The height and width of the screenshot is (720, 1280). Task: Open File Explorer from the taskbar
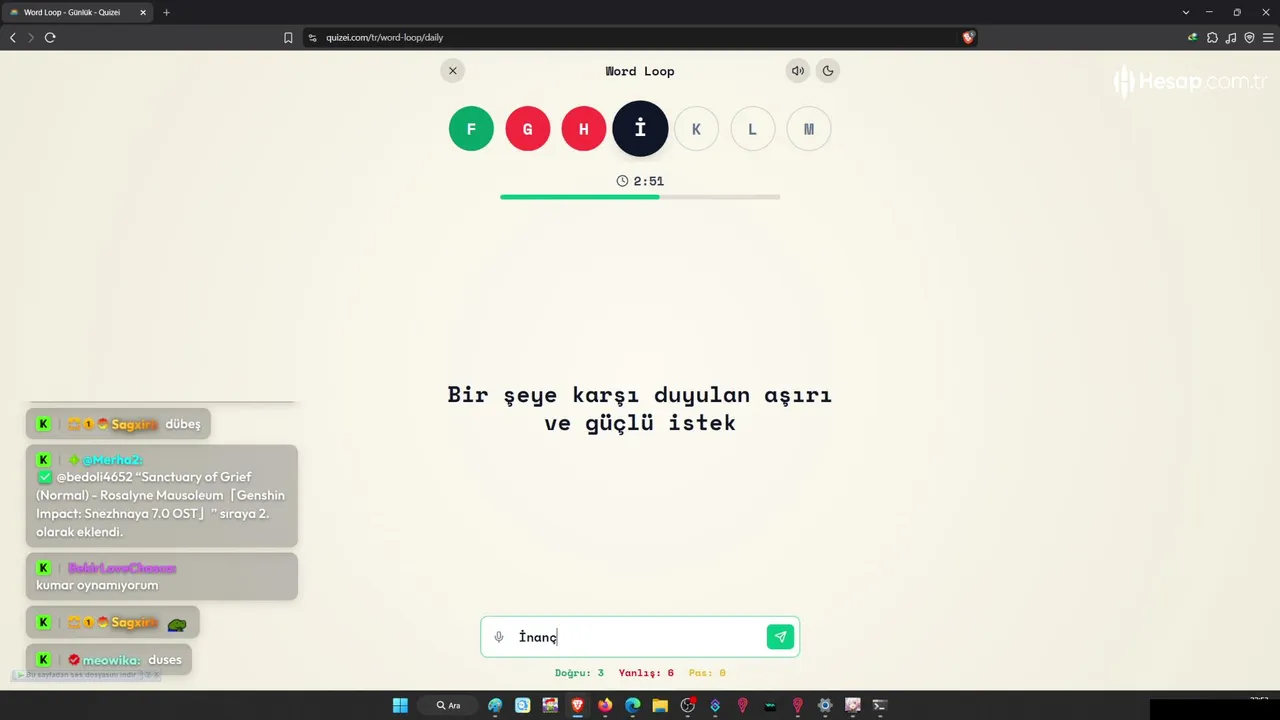coord(660,705)
